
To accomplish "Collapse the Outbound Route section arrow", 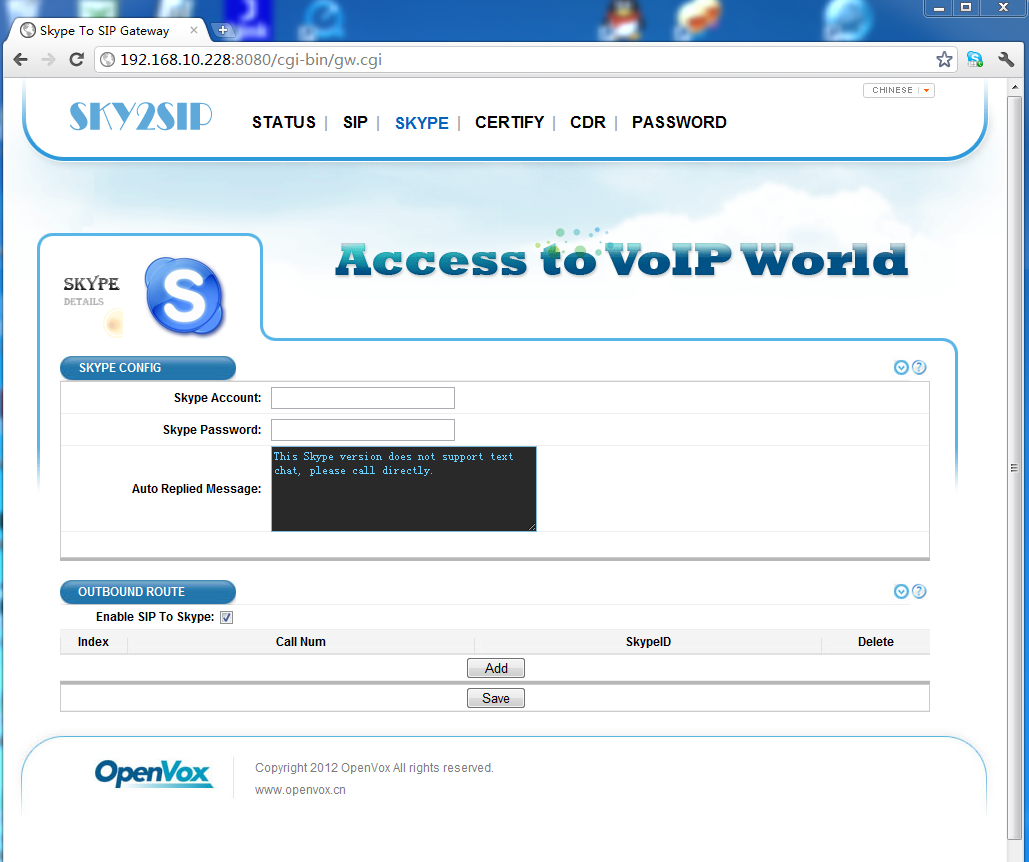I will 901,592.
